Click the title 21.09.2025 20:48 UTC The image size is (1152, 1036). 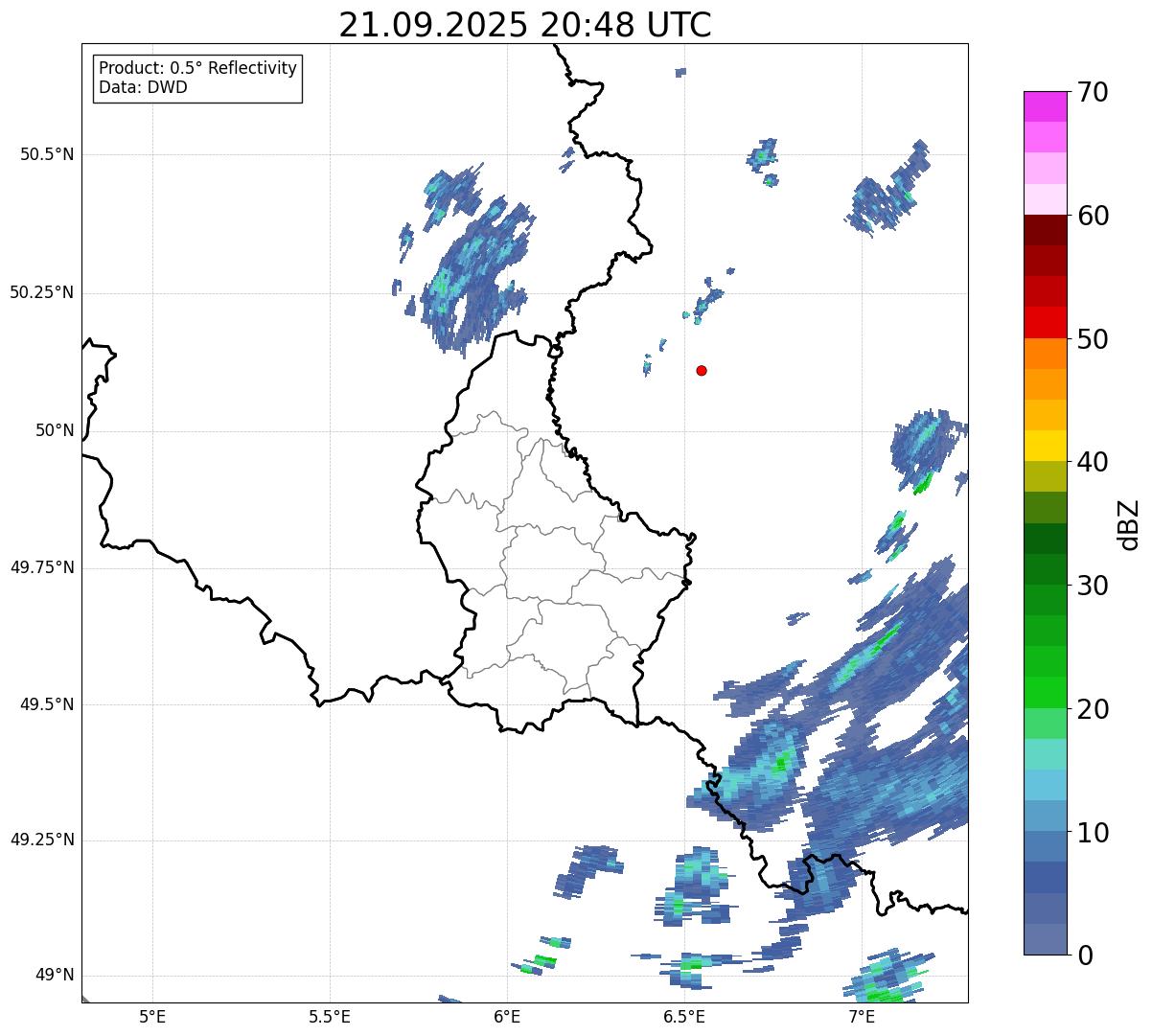pyautogui.click(x=525, y=25)
